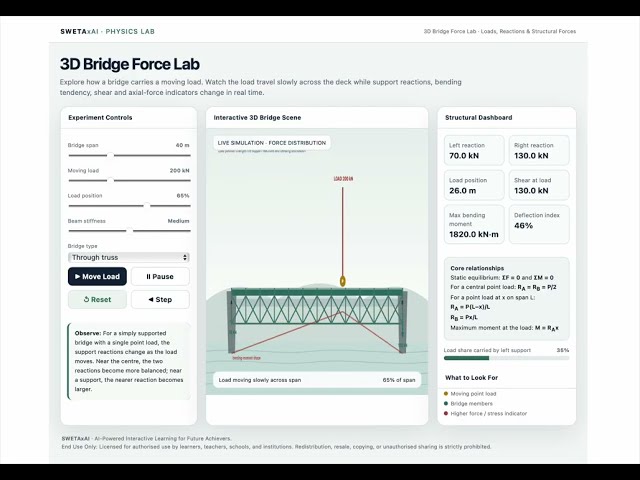Click 'Load moving slowly across span' text
The height and width of the screenshot is (480, 640).
click(260, 380)
